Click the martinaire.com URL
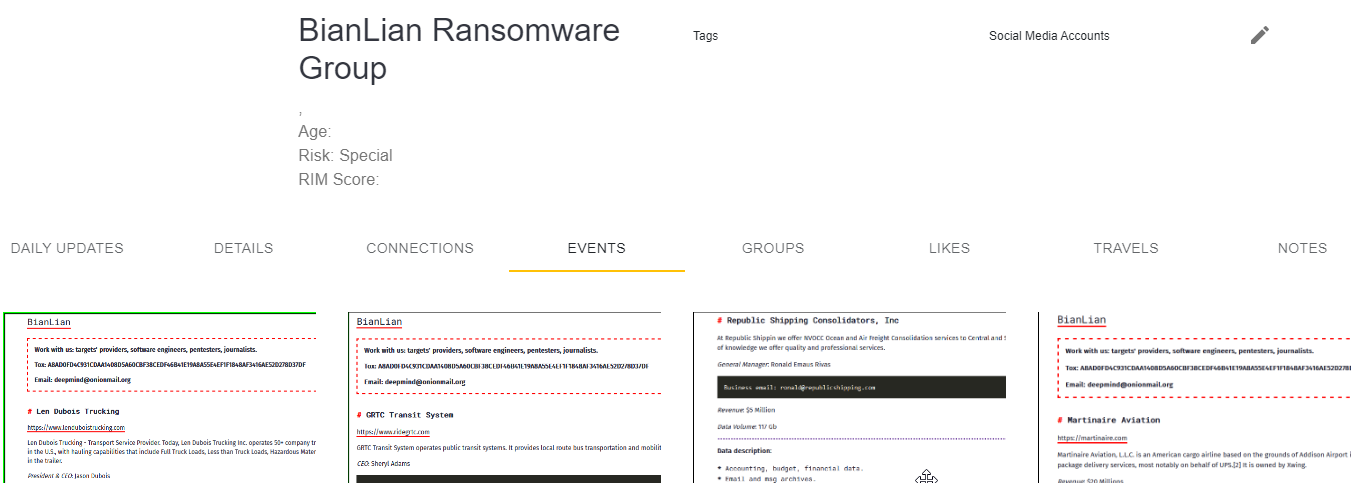The image size is (1353, 483). point(1092,438)
